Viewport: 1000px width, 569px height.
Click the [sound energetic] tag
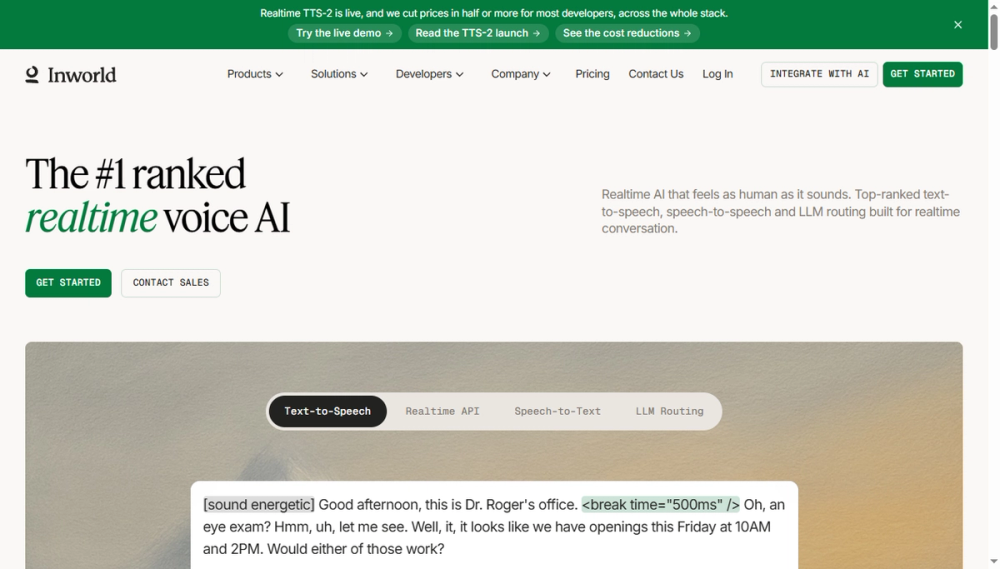[x=259, y=505]
